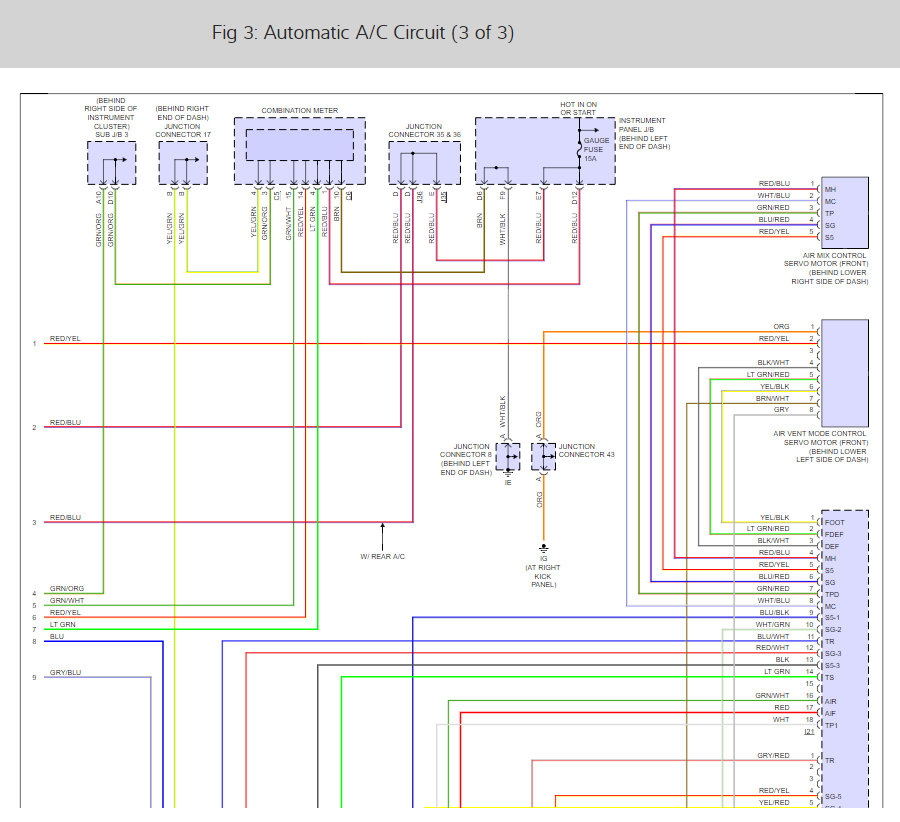The height and width of the screenshot is (822, 900).
Task: Click the 'AIR VENT MODE CONTROL SERVO MOTOR' caption
Action: (820, 438)
